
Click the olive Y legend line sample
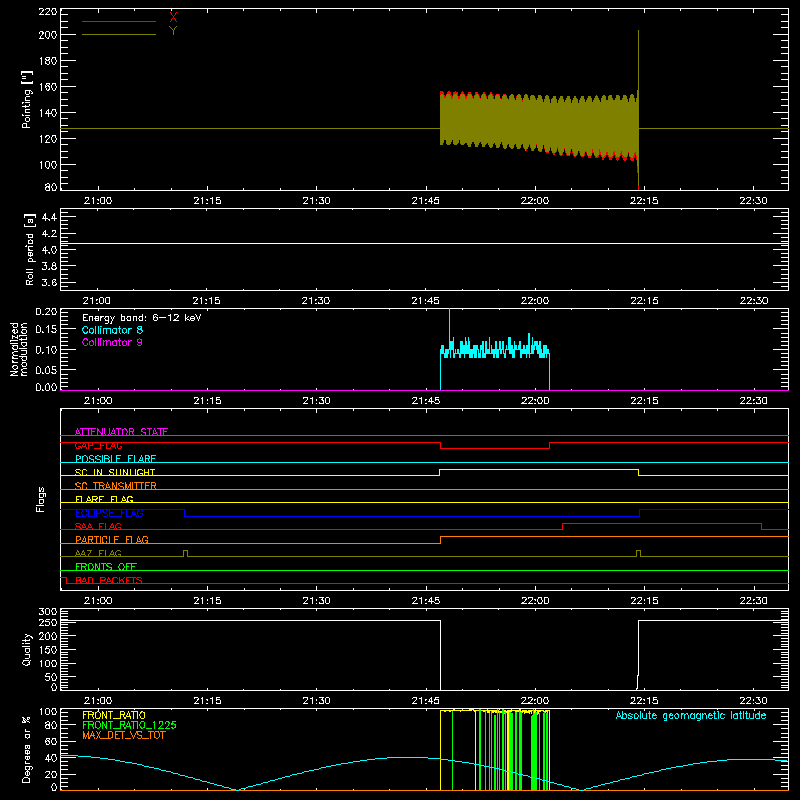[119, 34]
